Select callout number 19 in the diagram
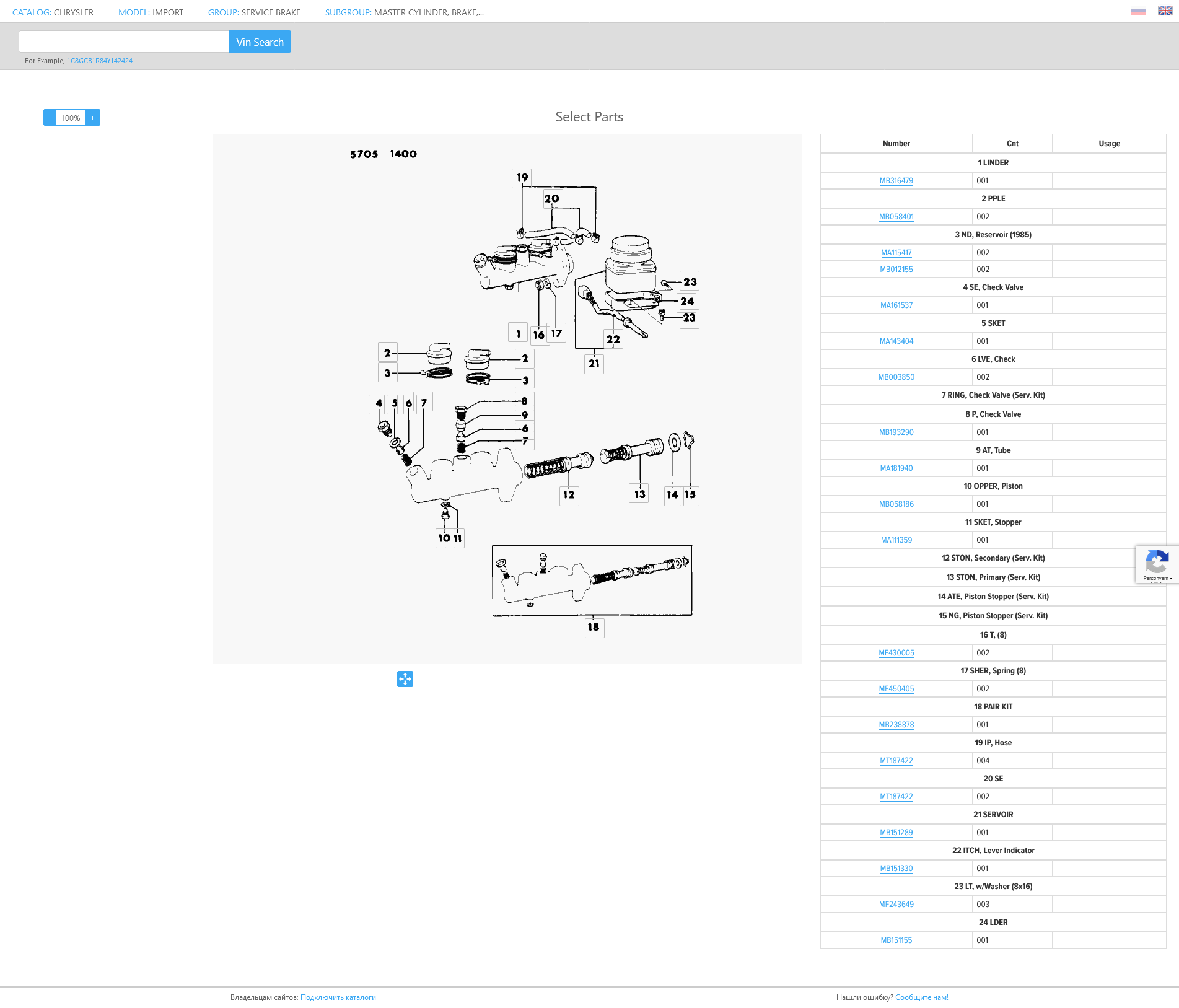 pyautogui.click(x=522, y=178)
